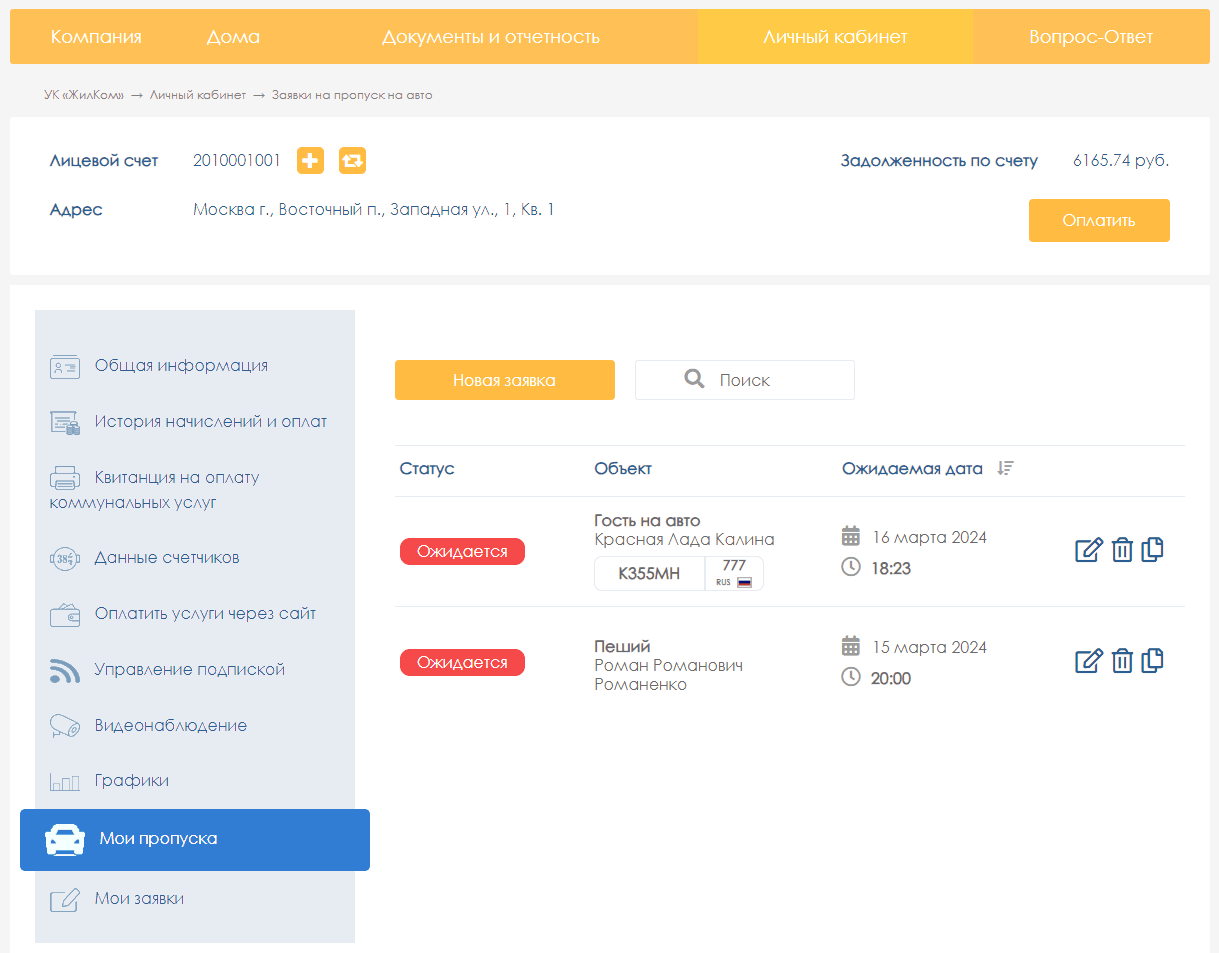This screenshot has height=953, width=1219.
Task: Open the Компания menu
Action: [x=96, y=37]
